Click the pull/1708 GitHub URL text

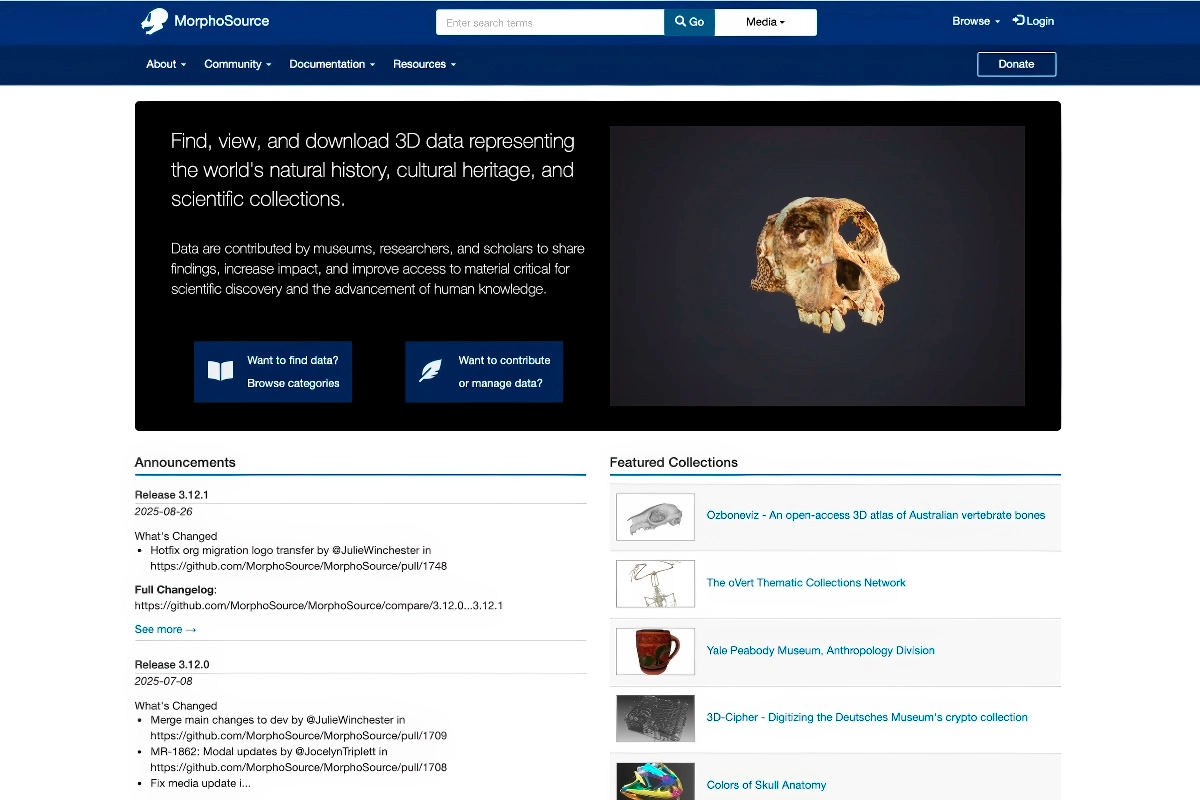click(x=299, y=768)
